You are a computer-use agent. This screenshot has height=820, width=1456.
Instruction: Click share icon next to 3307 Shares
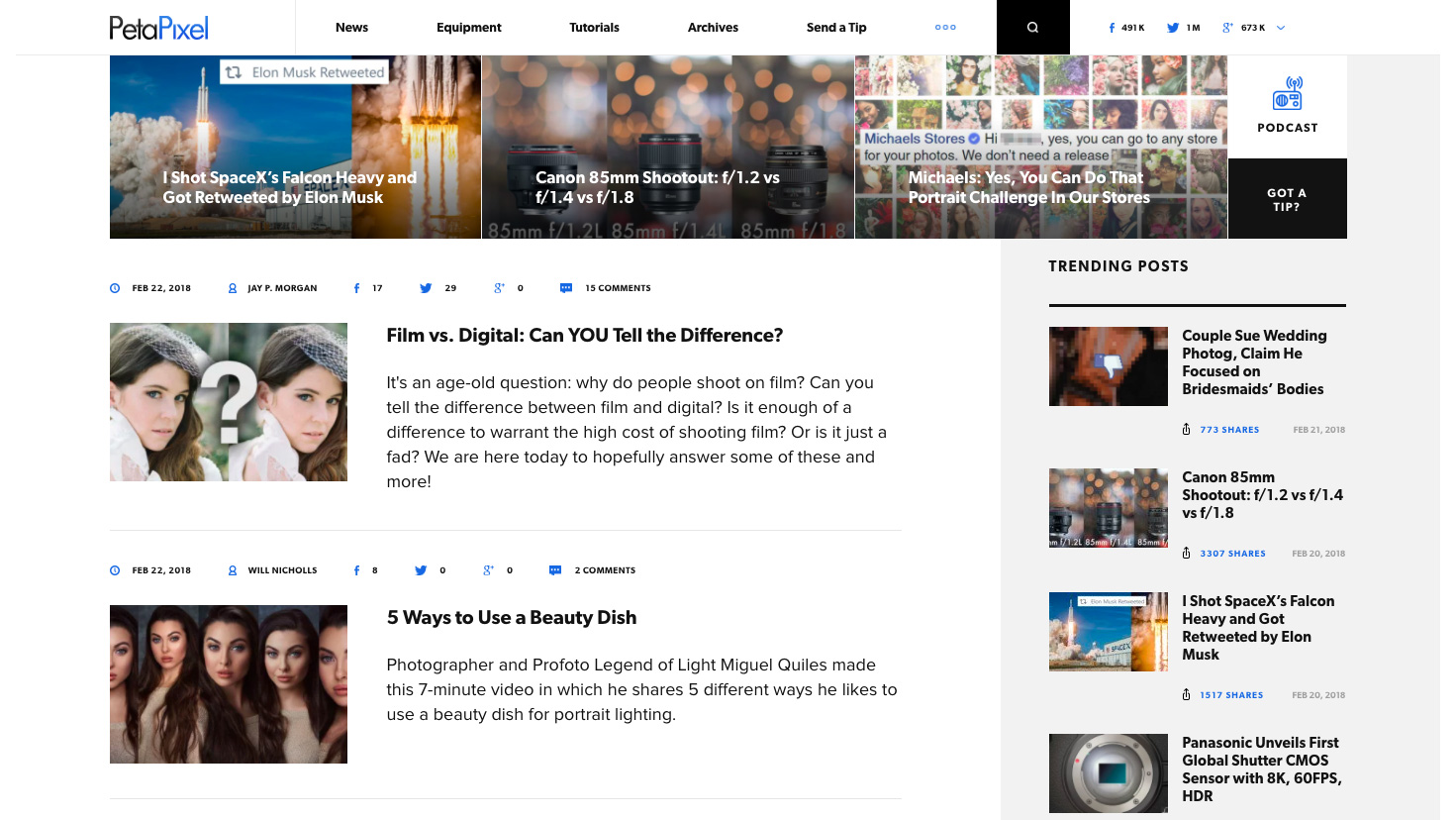[x=1186, y=553]
